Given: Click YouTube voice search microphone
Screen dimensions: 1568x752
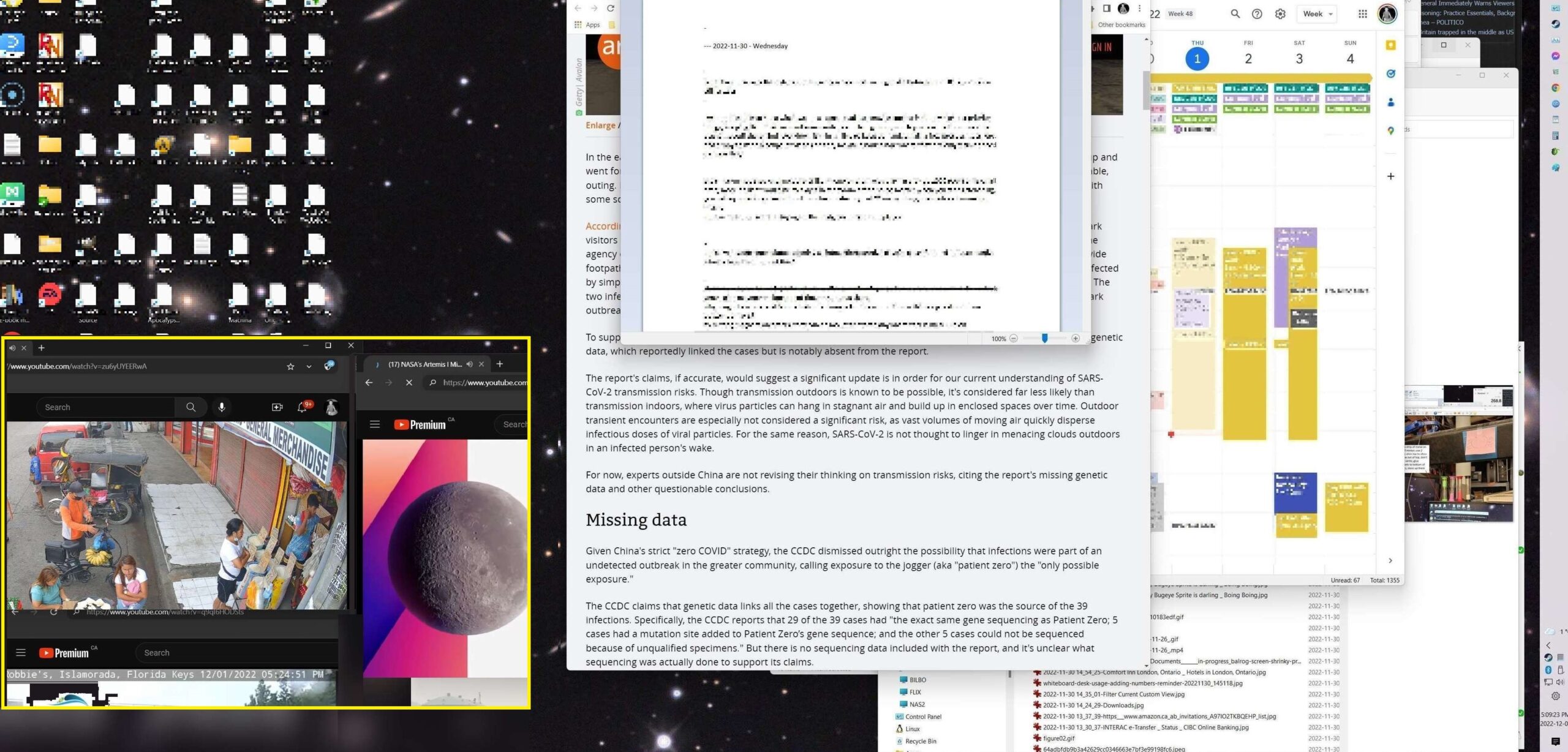Looking at the screenshot, I should click(222, 407).
